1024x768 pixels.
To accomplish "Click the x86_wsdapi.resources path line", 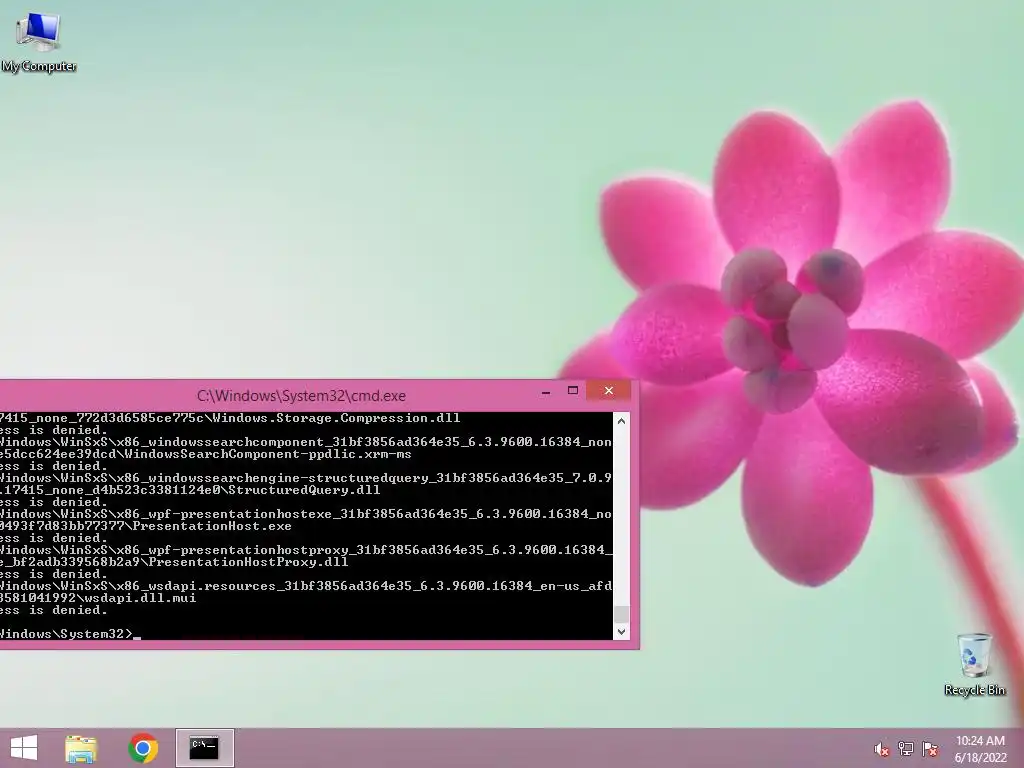I will pyautogui.click(x=306, y=586).
